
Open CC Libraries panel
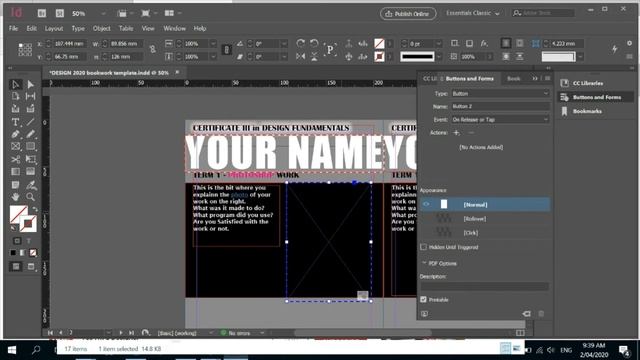pyautogui.click(x=588, y=83)
